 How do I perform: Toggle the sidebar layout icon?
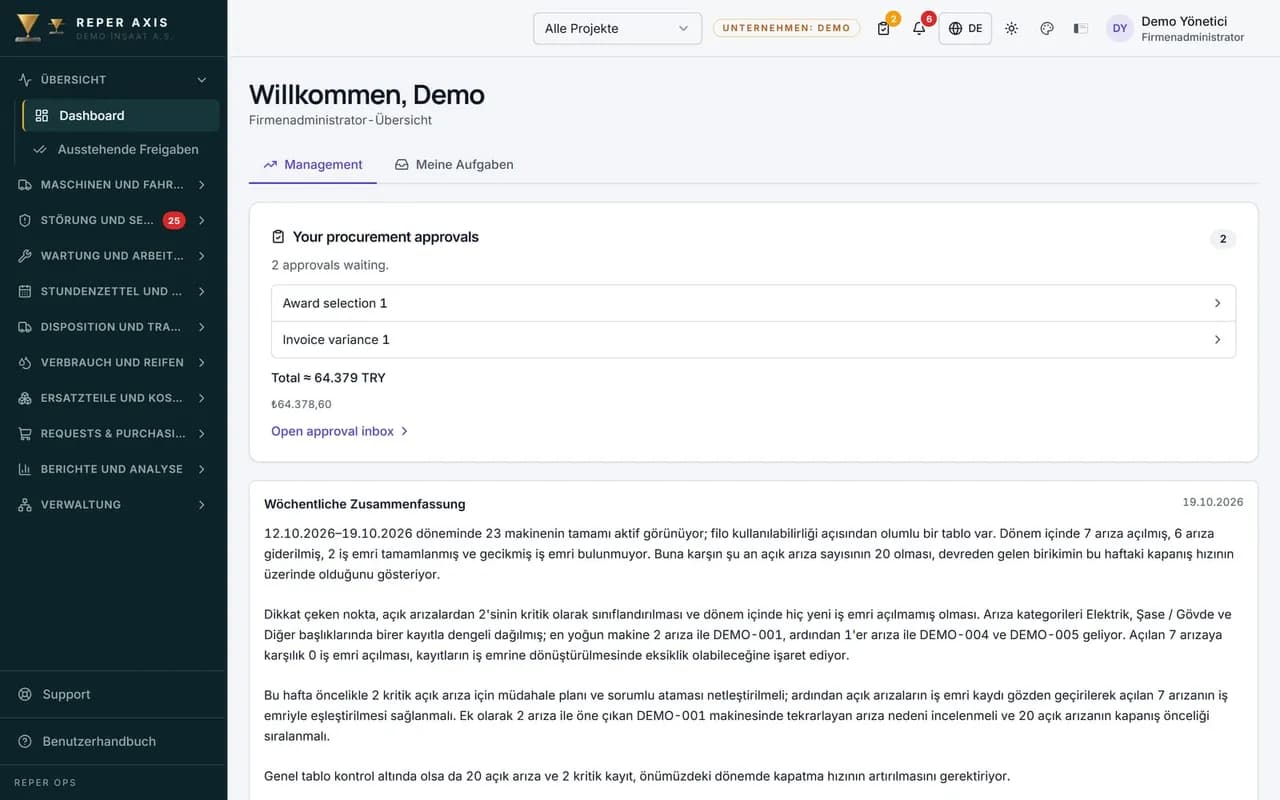1081,28
